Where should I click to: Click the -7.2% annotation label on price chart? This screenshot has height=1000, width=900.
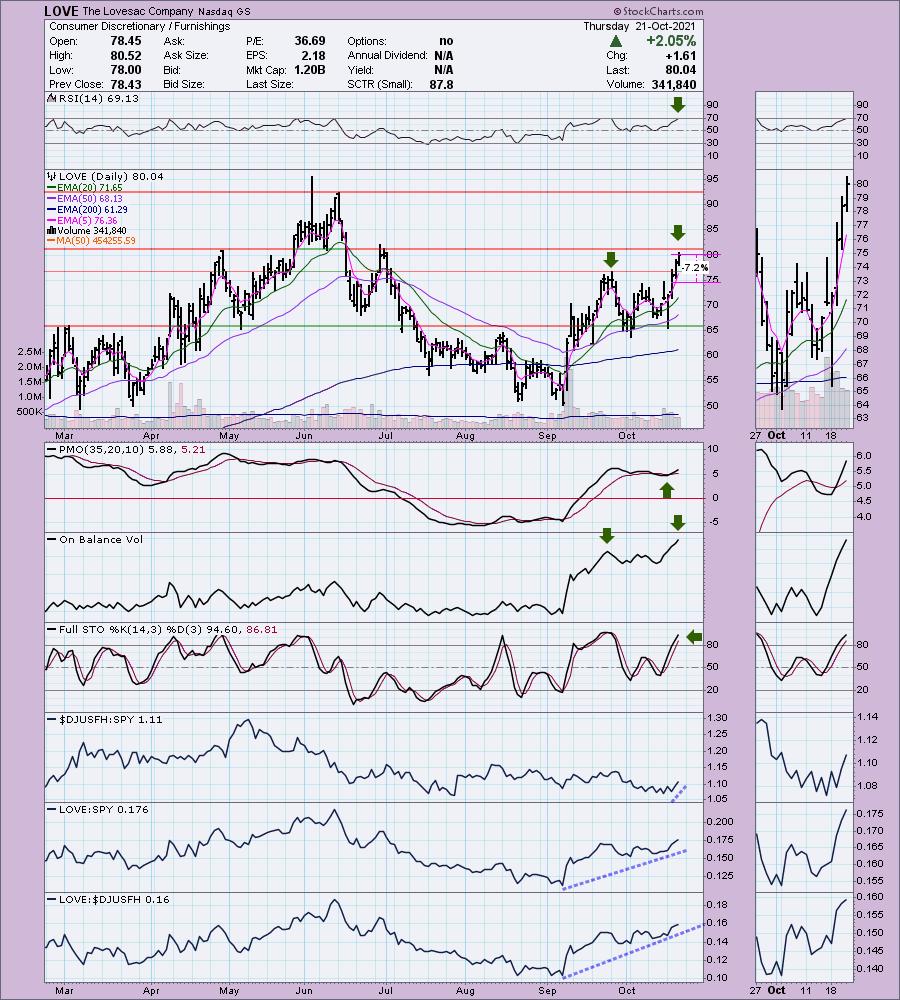[x=695, y=268]
